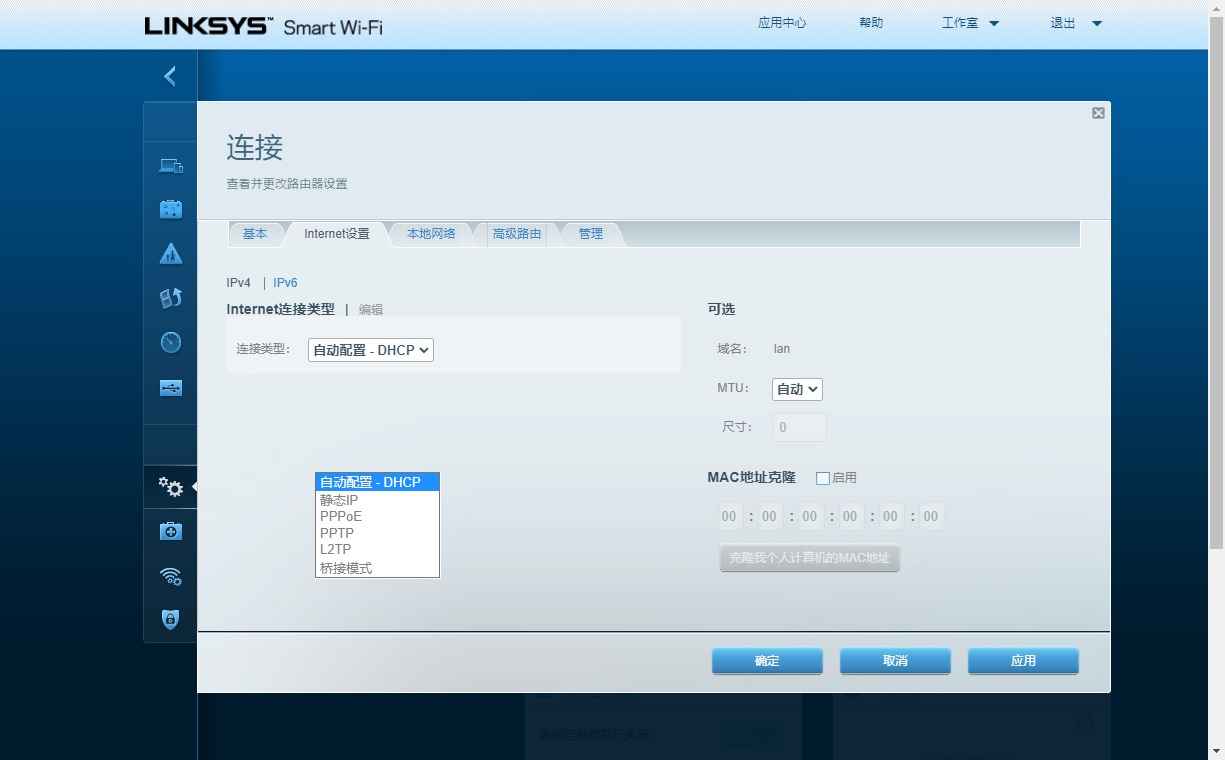Open the Wireless settings panel
Viewport: 1225px width, 760px height.
170,576
